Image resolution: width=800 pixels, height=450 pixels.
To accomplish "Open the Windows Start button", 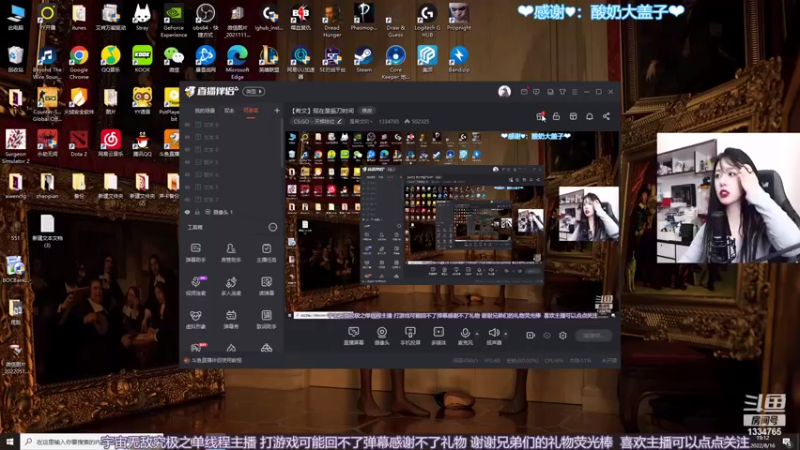I will tap(10, 441).
